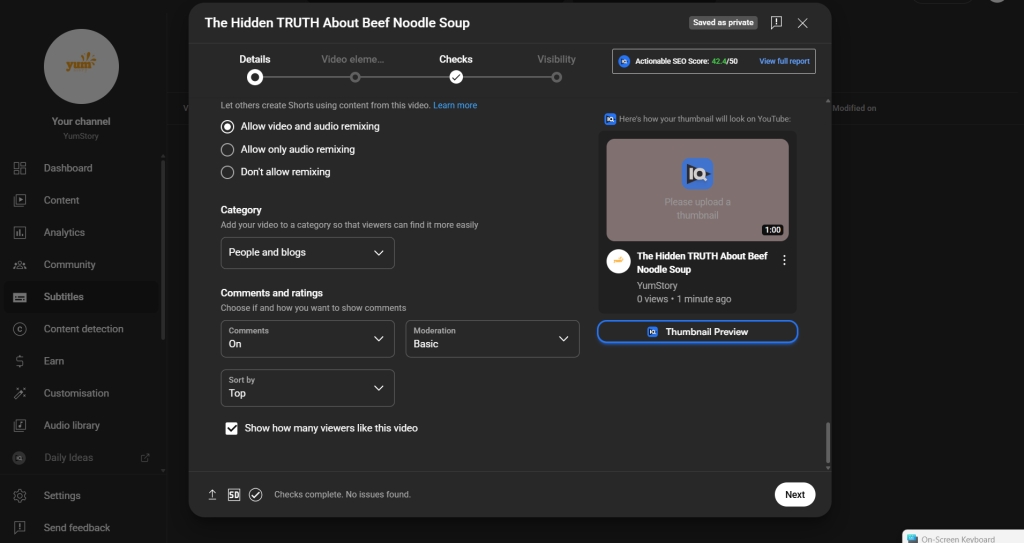Click the SD quality status icon
The height and width of the screenshot is (543, 1024).
[234, 495]
